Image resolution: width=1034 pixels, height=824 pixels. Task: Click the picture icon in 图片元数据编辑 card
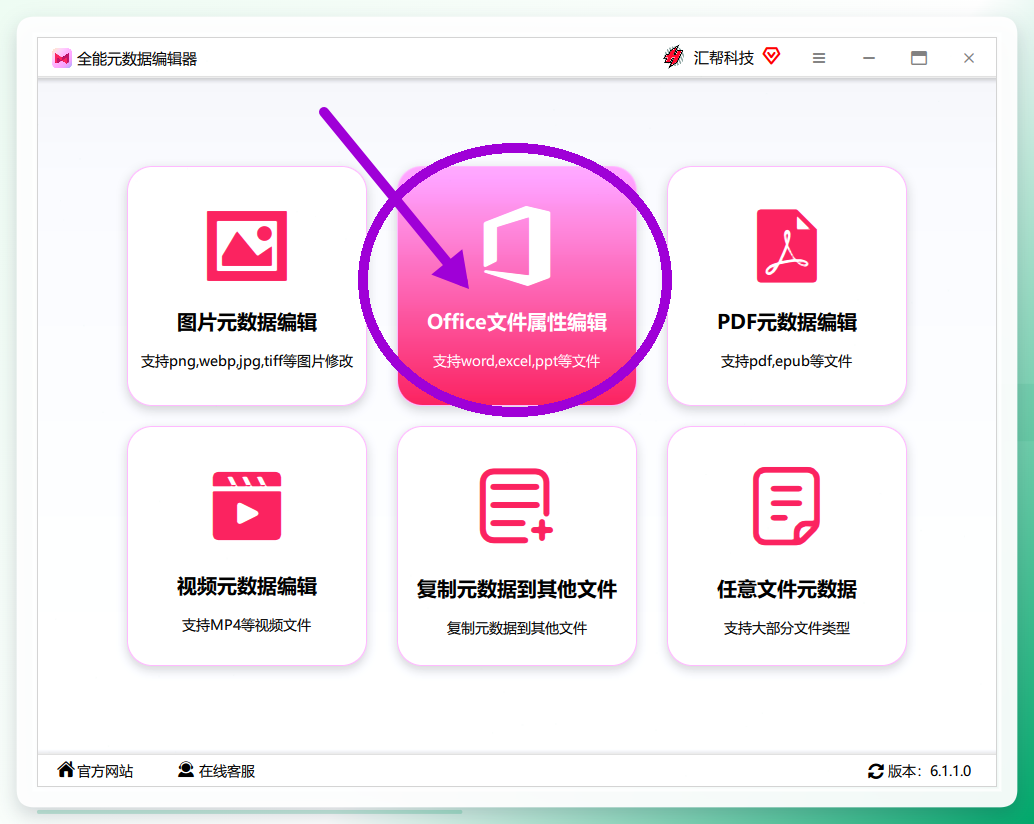[x=247, y=246]
